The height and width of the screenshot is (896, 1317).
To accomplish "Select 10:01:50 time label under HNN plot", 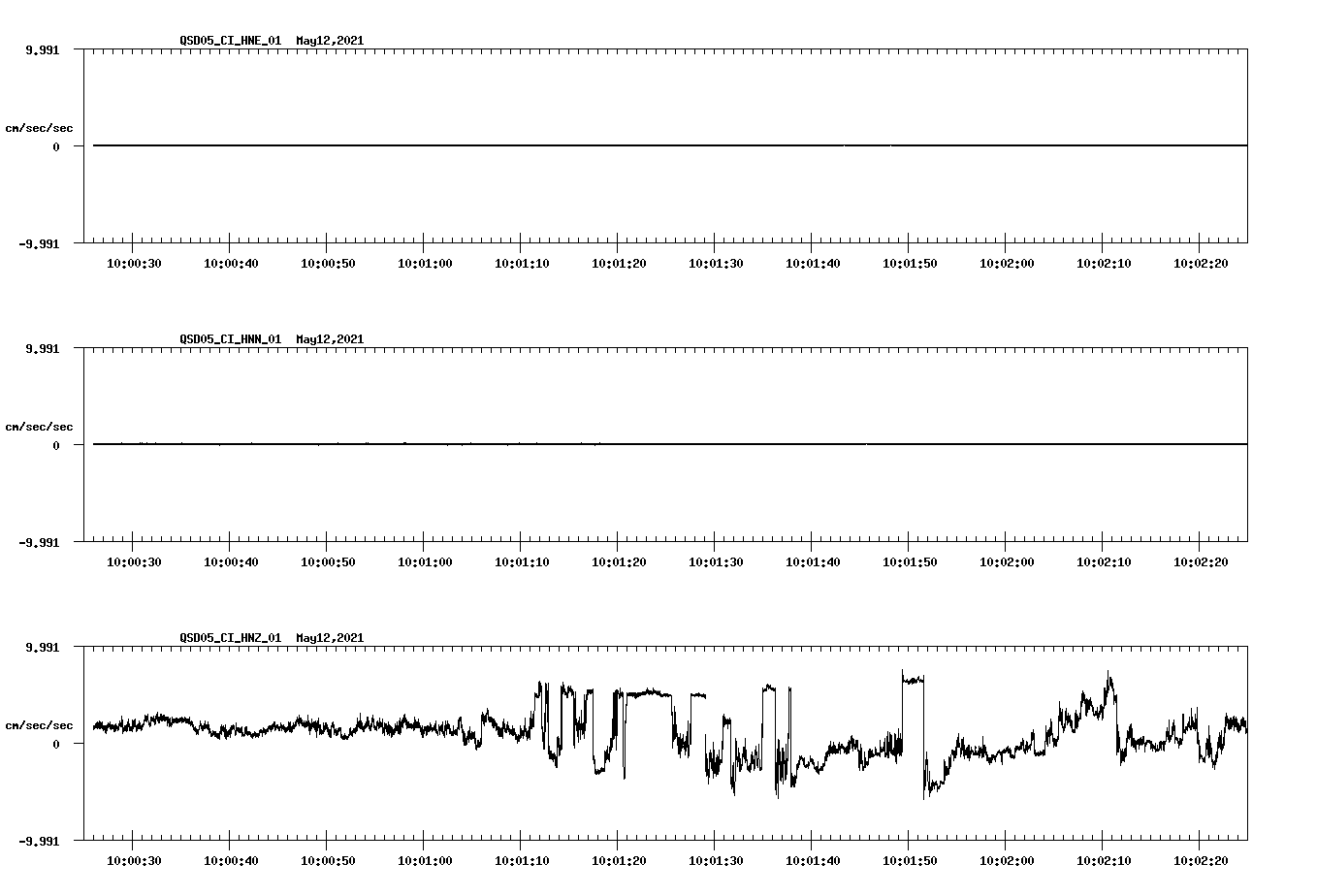I will click(910, 562).
